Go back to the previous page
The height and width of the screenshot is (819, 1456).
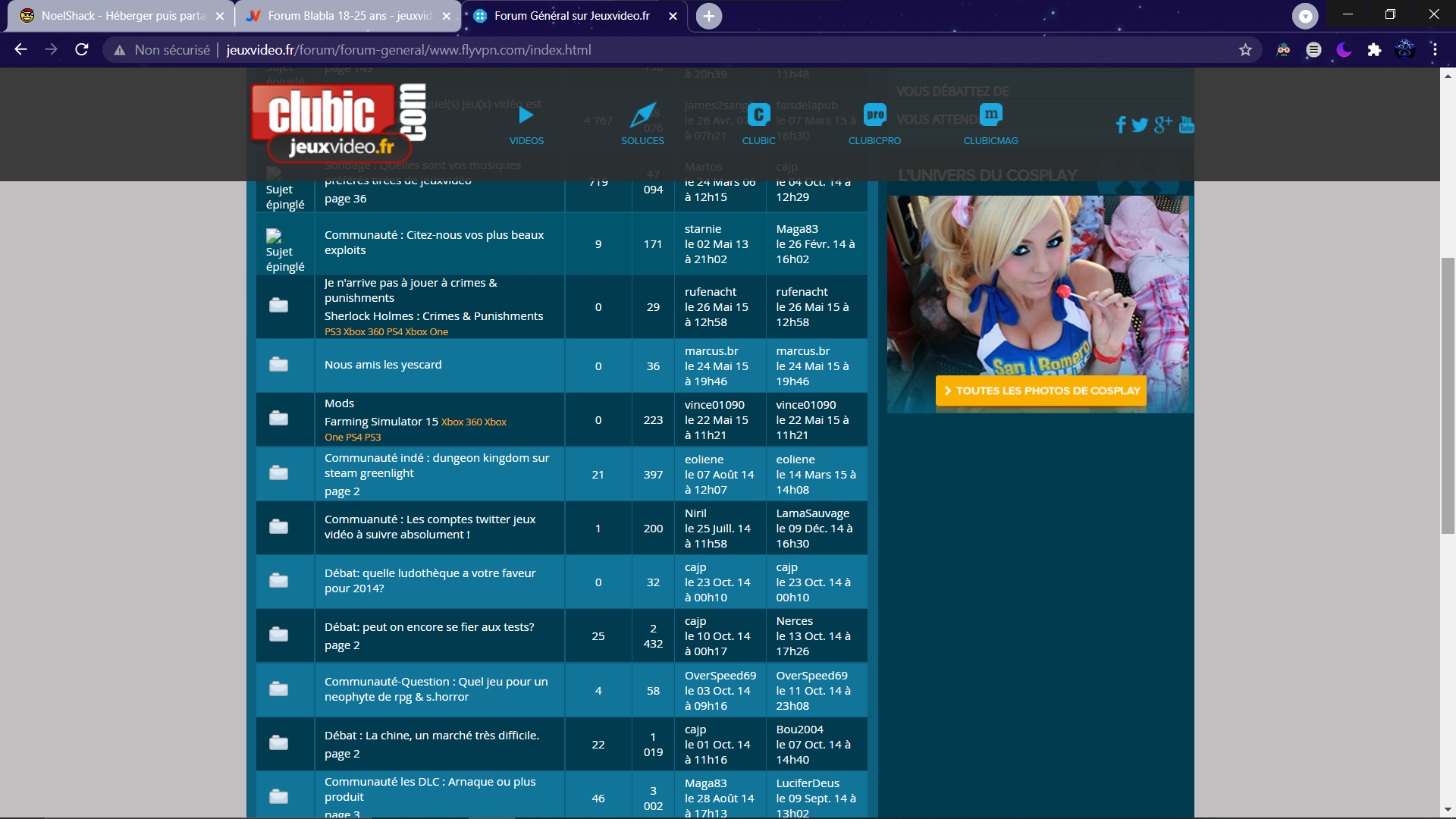click(x=21, y=50)
